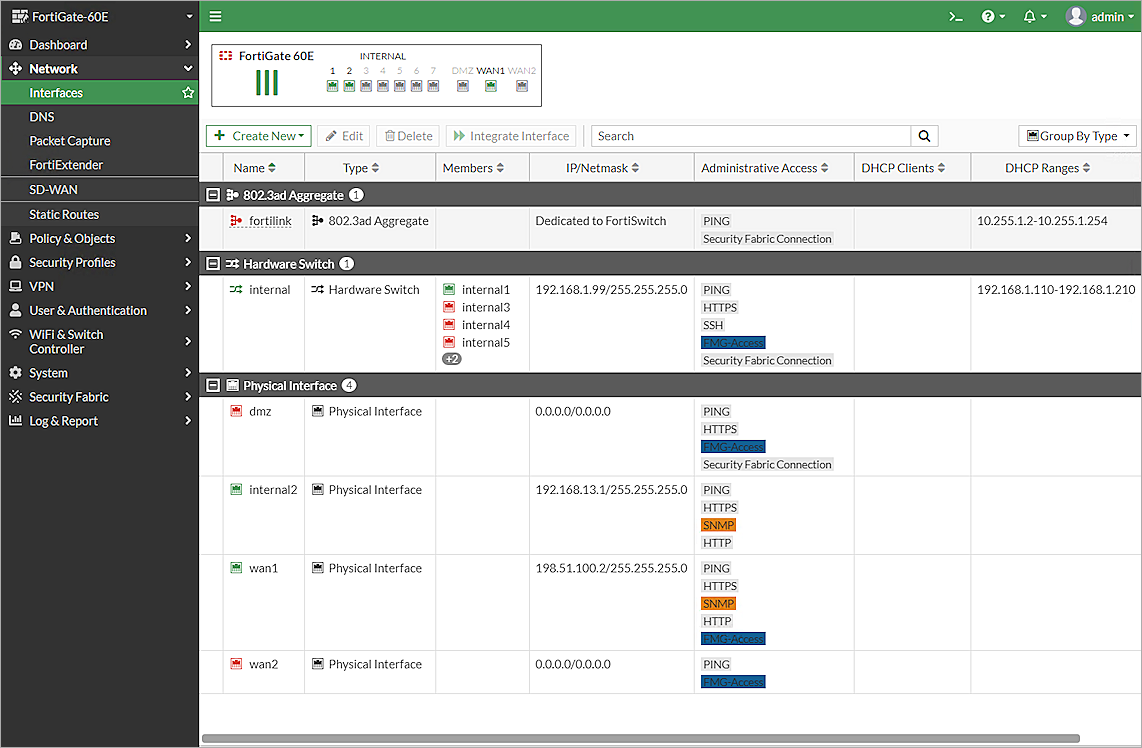The height and width of the screenshot is (748, 1142).
Task: Collapse the Hardware Switch group
Action: (213, 264)
